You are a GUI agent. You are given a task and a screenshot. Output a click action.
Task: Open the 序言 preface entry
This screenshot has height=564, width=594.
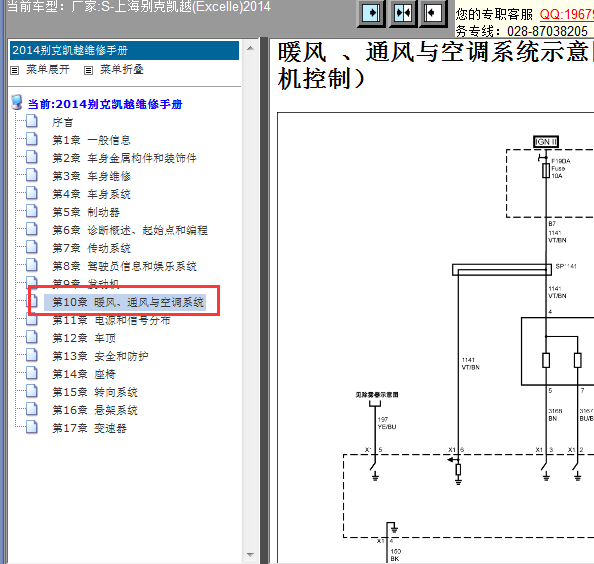[x=63, y=122]
